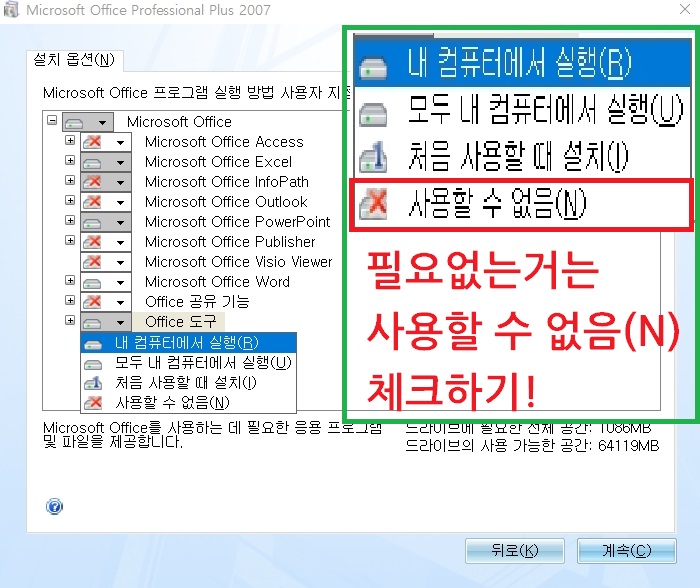Expand the Microsoft Office Word node

pyautogui.click(x=70, y=280)
